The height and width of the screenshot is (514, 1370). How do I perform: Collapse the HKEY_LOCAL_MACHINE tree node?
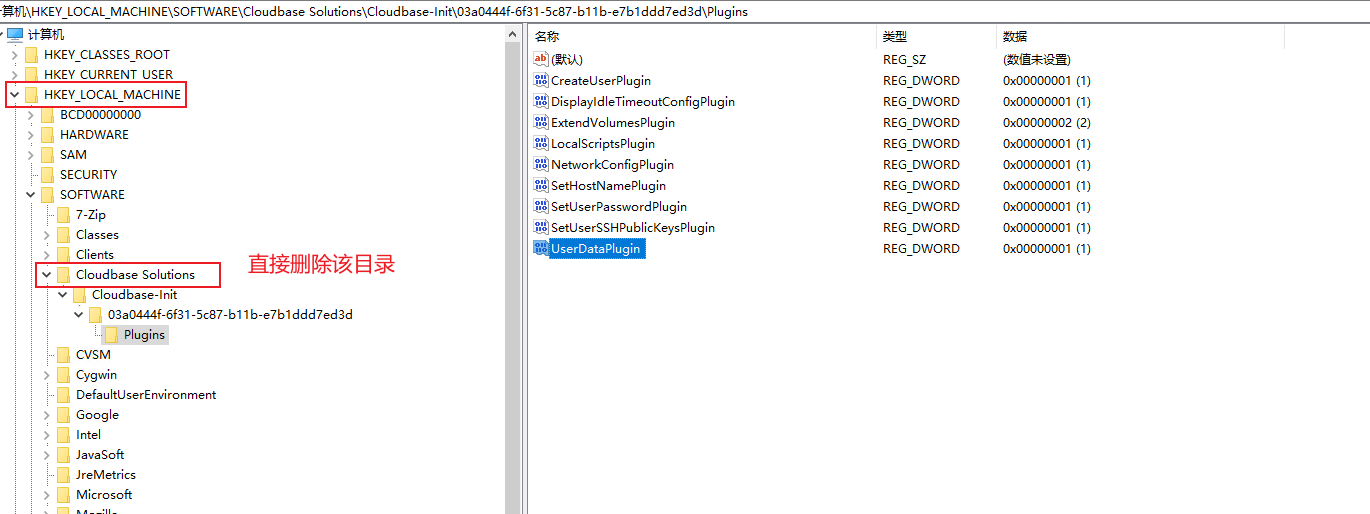pos(14,95)
